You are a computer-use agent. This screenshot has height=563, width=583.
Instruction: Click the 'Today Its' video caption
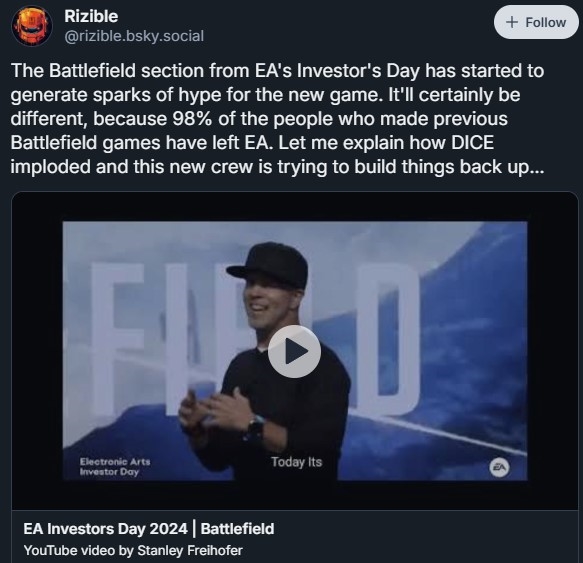[296, 462]
